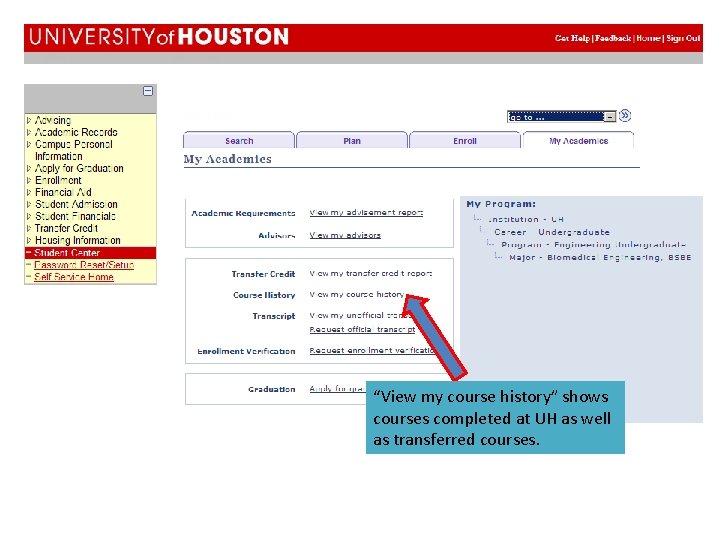
Task: Open the 'go to ...' dropdown
Action: pyautogui.click(x=561, y=117)
